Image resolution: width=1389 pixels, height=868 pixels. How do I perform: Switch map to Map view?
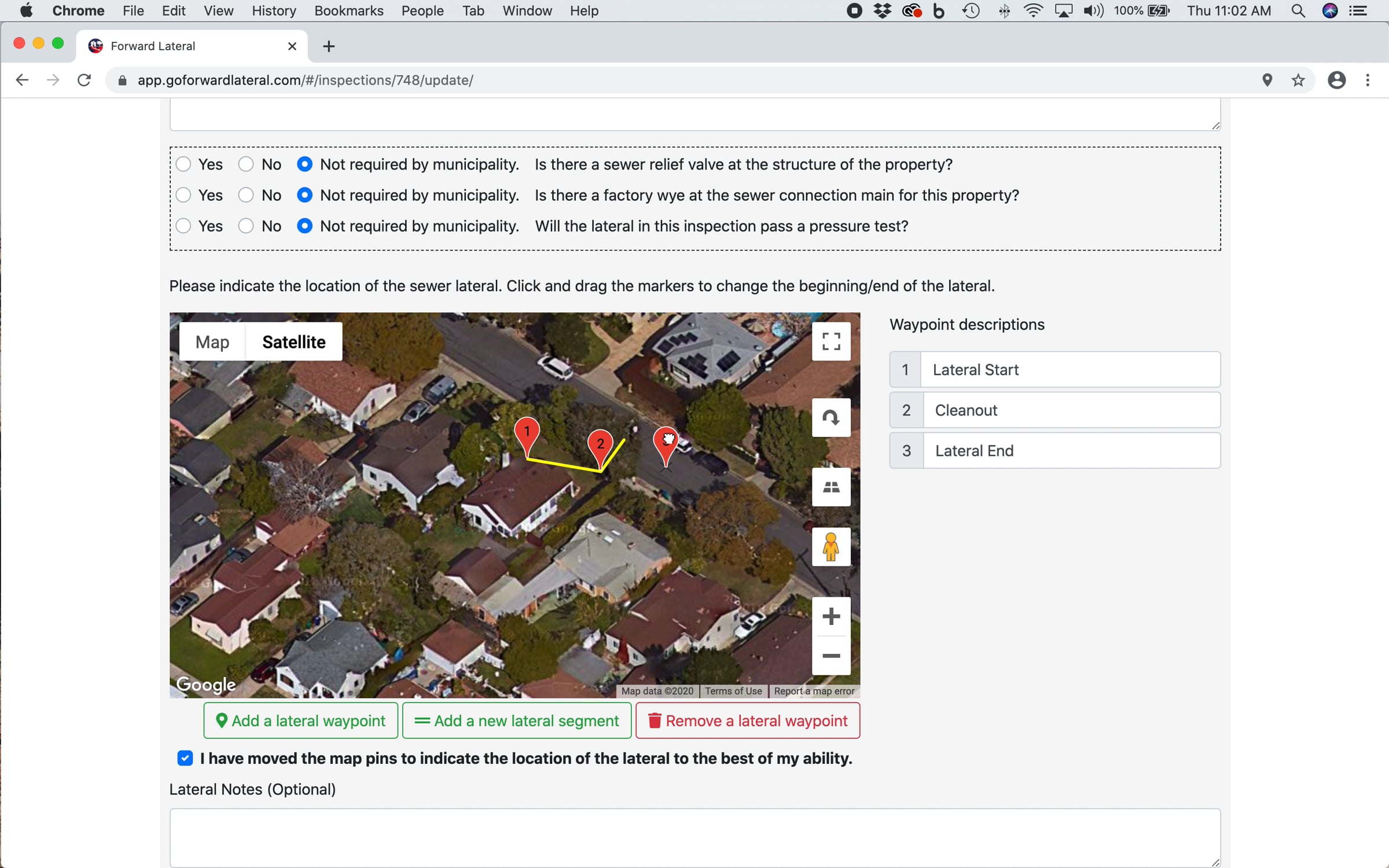pyautogui.click(x=212, y=342)
